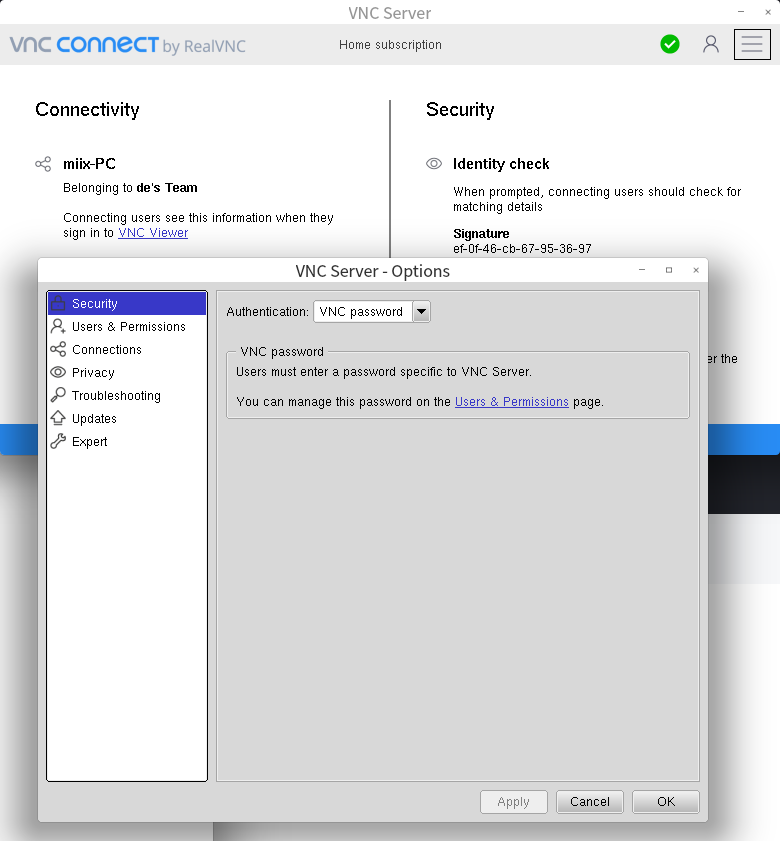The image size is (780, 841).
Task: Click the signature ef-0f-46-cb-67-95-36-97
Action: 522,249
